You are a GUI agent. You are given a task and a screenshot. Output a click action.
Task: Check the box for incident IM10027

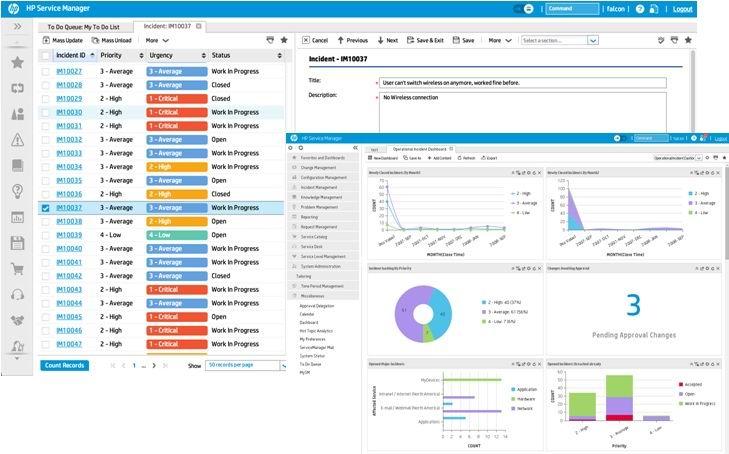(x=45, y=72)
